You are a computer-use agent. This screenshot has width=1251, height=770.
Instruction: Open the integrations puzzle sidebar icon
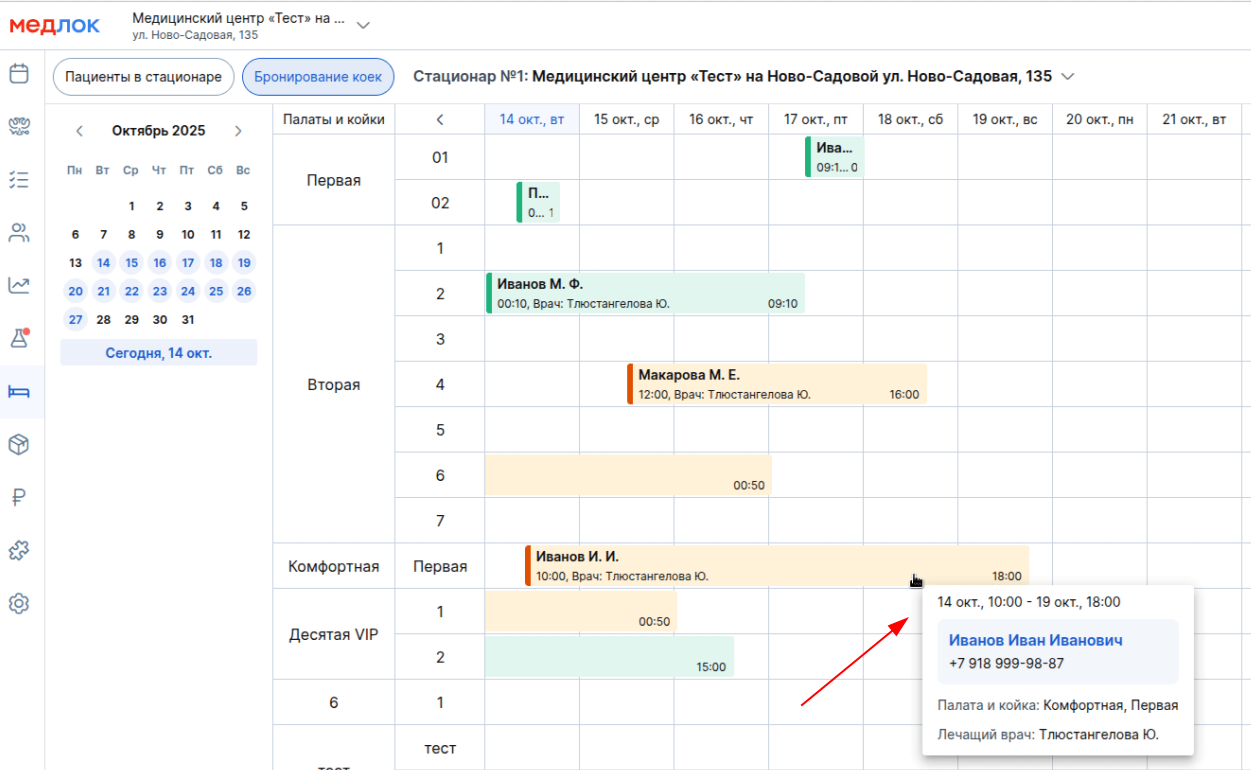pos(19,550)
